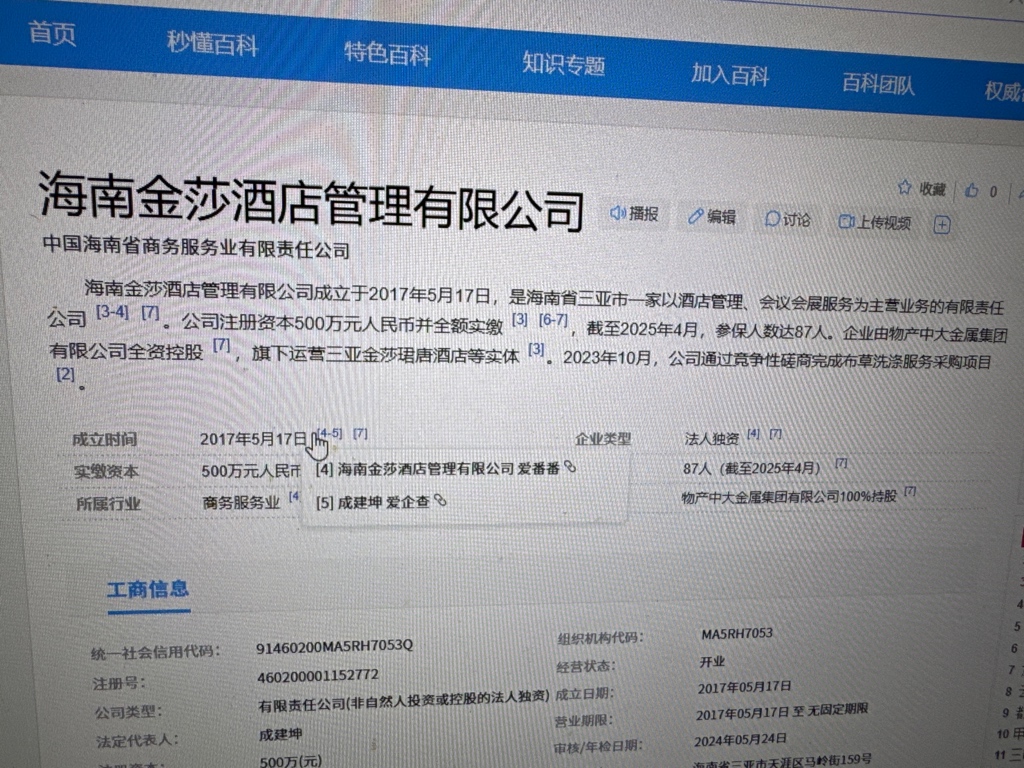1024x768 pixels.
Task: Click citation [7] after 100%持股
Action: tap(910, 491)
